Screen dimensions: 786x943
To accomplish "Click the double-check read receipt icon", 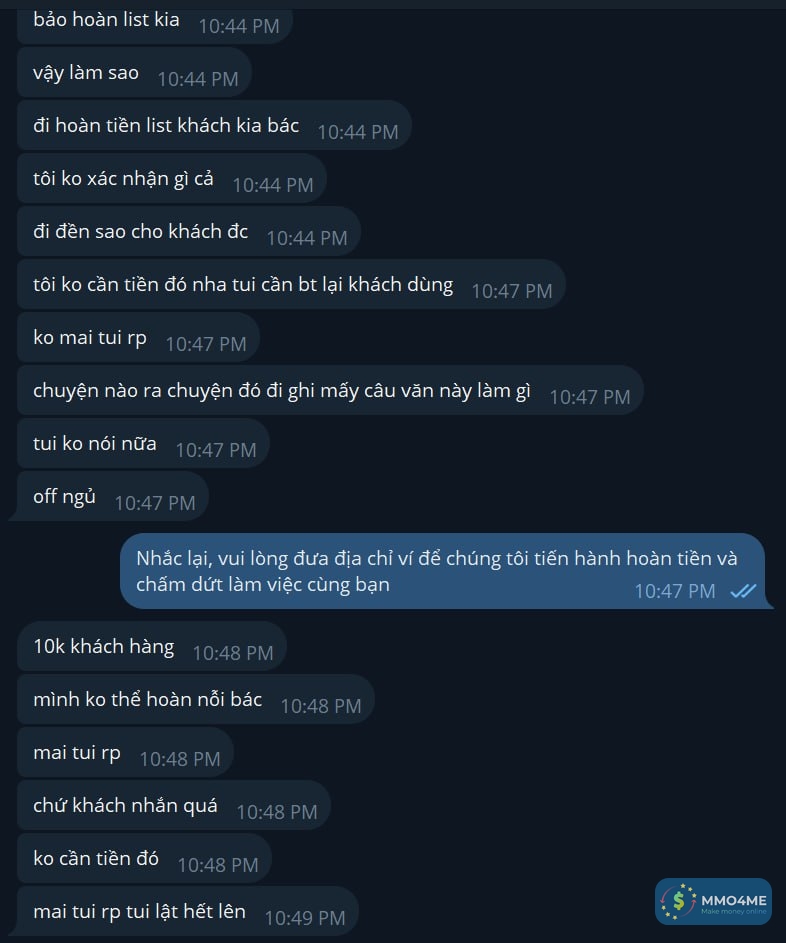I will (743, 591).
